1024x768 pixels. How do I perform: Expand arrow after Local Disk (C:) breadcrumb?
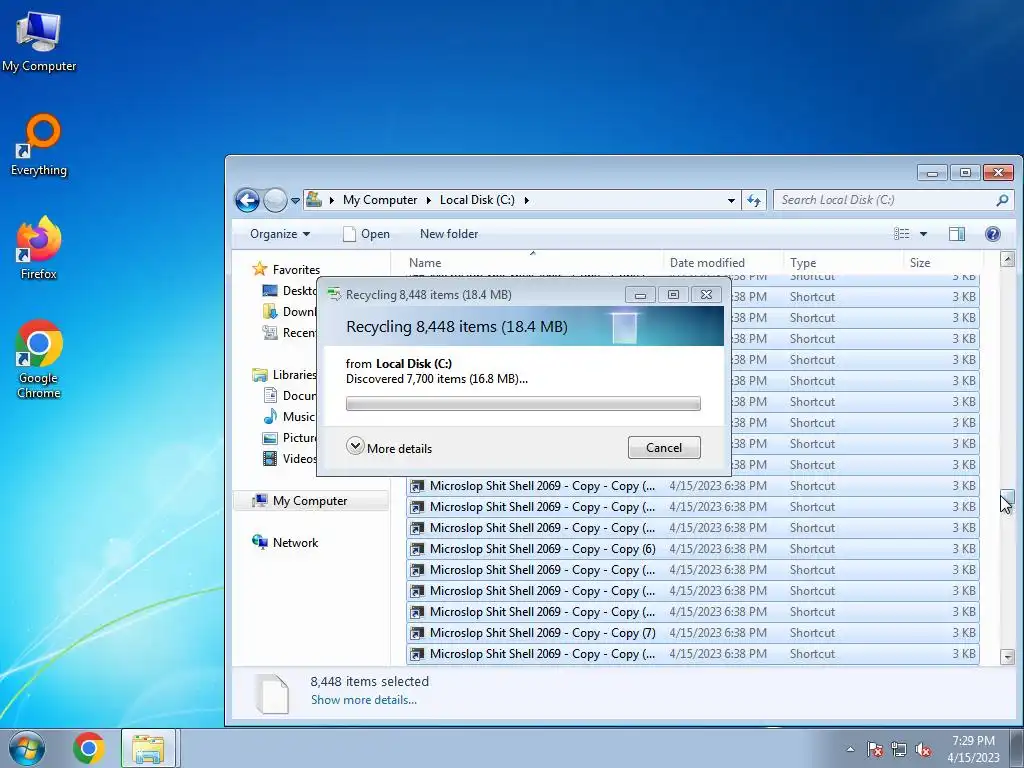pos(526,200)
